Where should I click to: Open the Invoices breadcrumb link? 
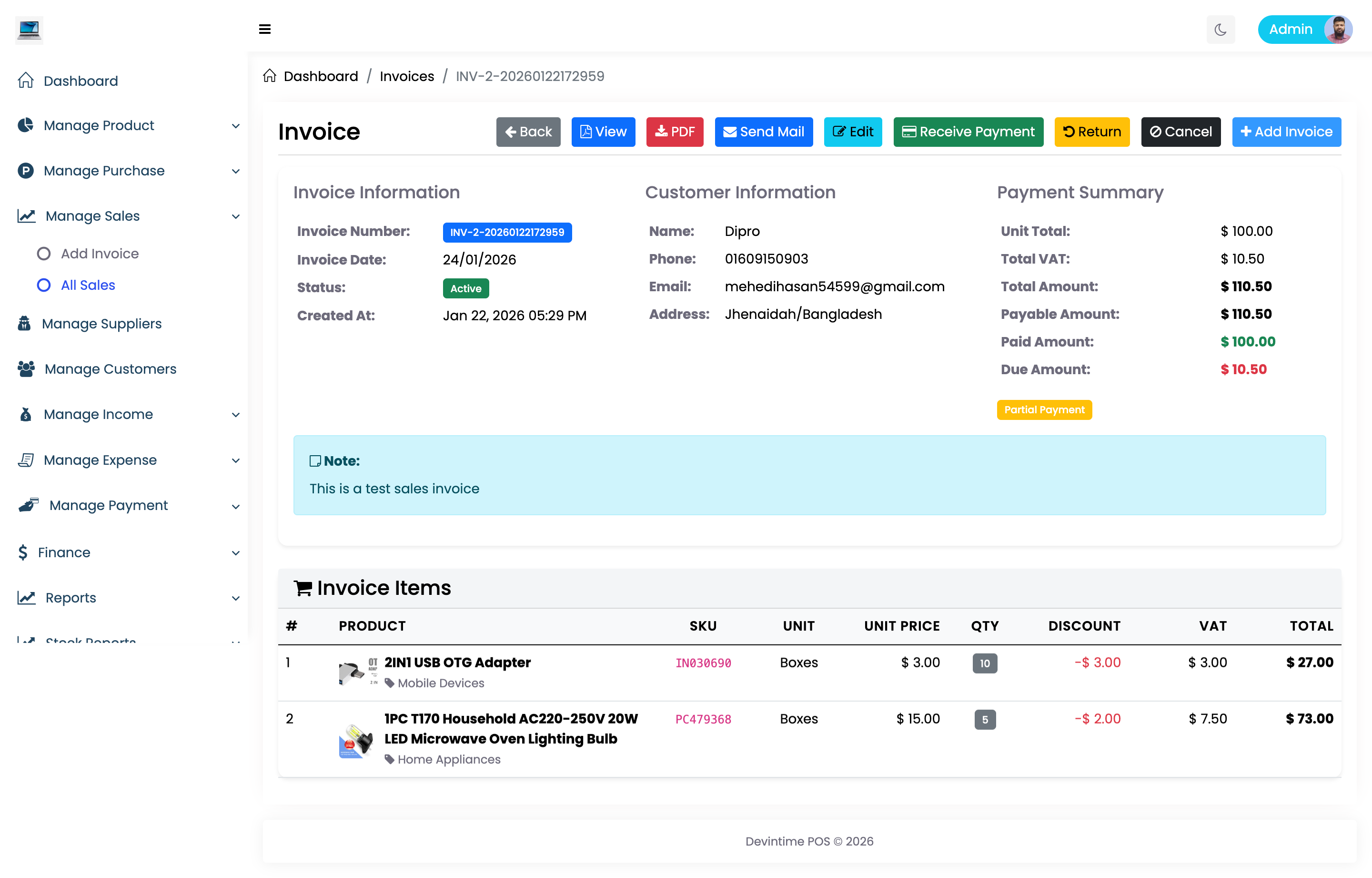(x=407, y=76)
